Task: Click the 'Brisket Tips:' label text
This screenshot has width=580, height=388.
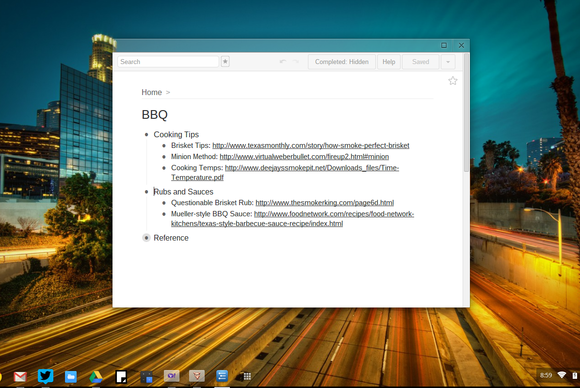Action: pos(190,145)
